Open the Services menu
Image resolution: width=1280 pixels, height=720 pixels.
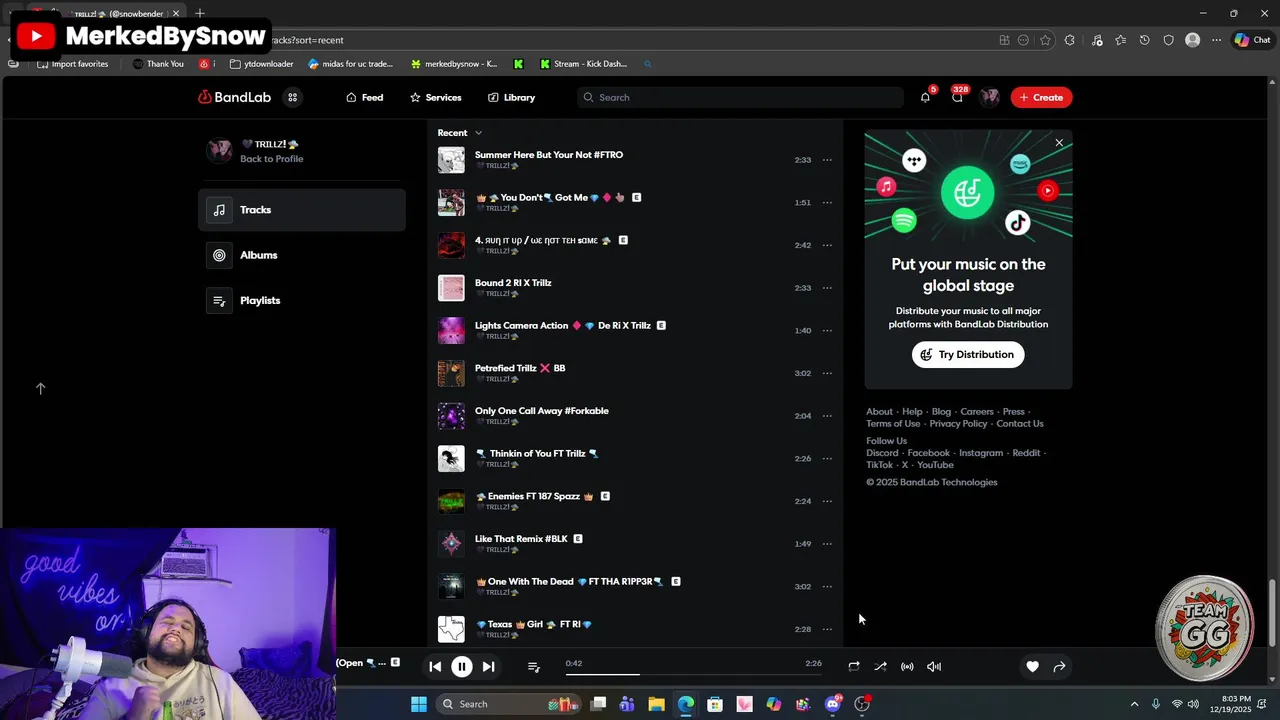(435, 97)
